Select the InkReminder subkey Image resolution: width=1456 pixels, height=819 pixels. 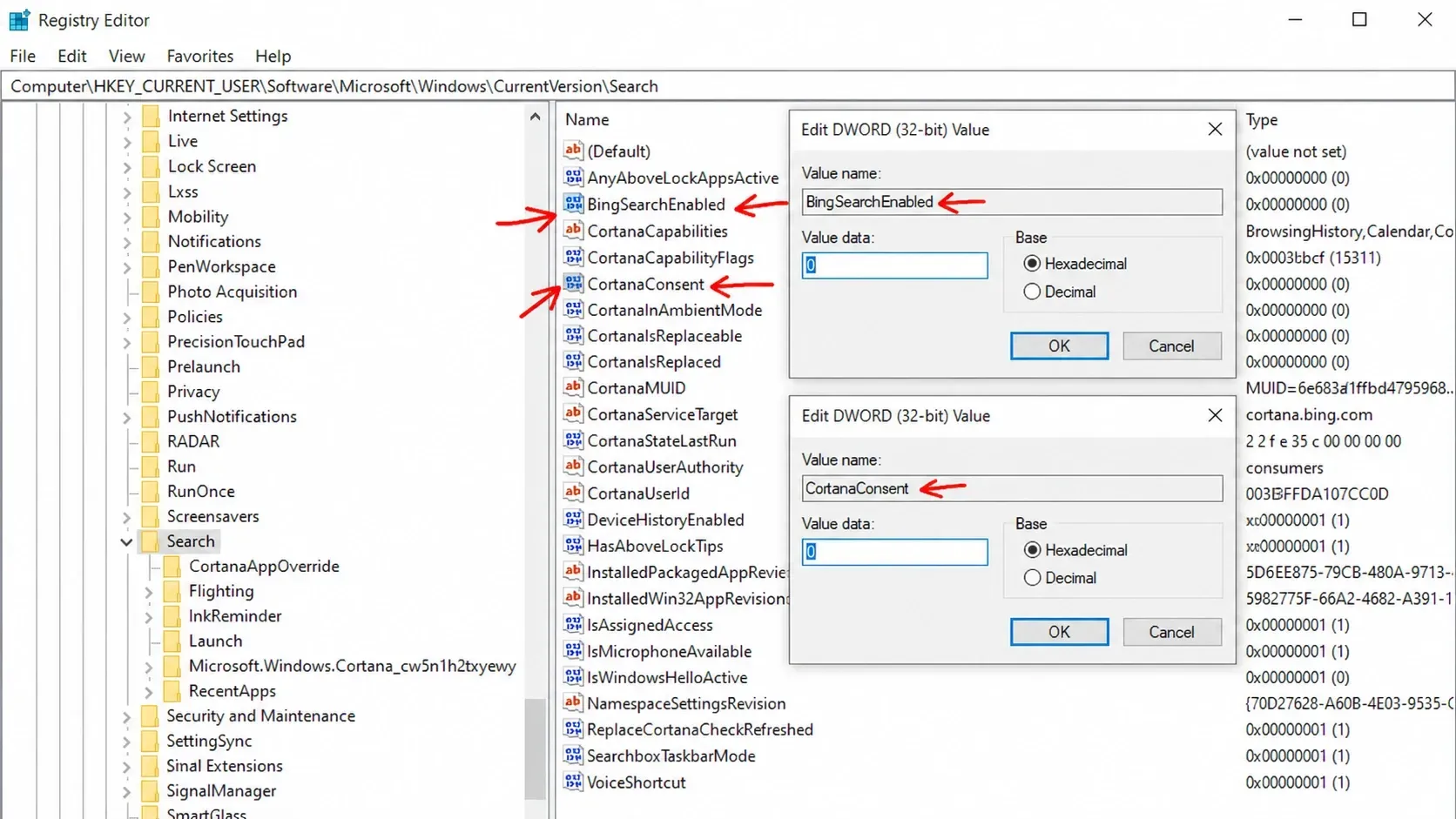tap(235, 616)
